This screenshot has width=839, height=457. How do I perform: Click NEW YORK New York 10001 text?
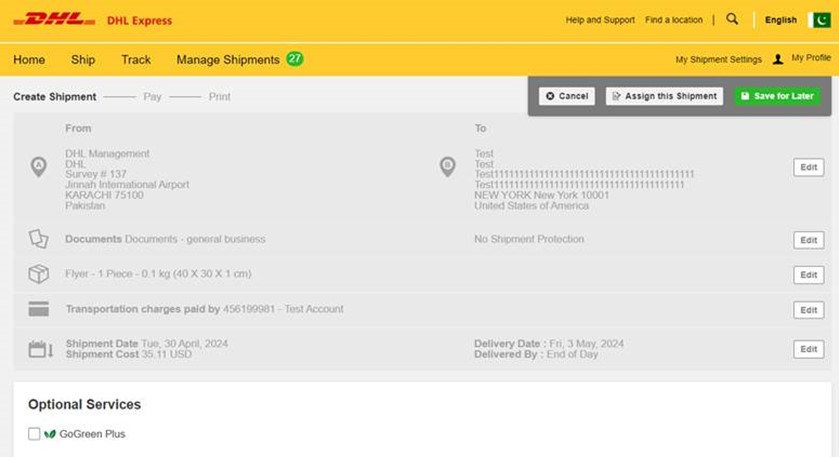tap(541, 195)
